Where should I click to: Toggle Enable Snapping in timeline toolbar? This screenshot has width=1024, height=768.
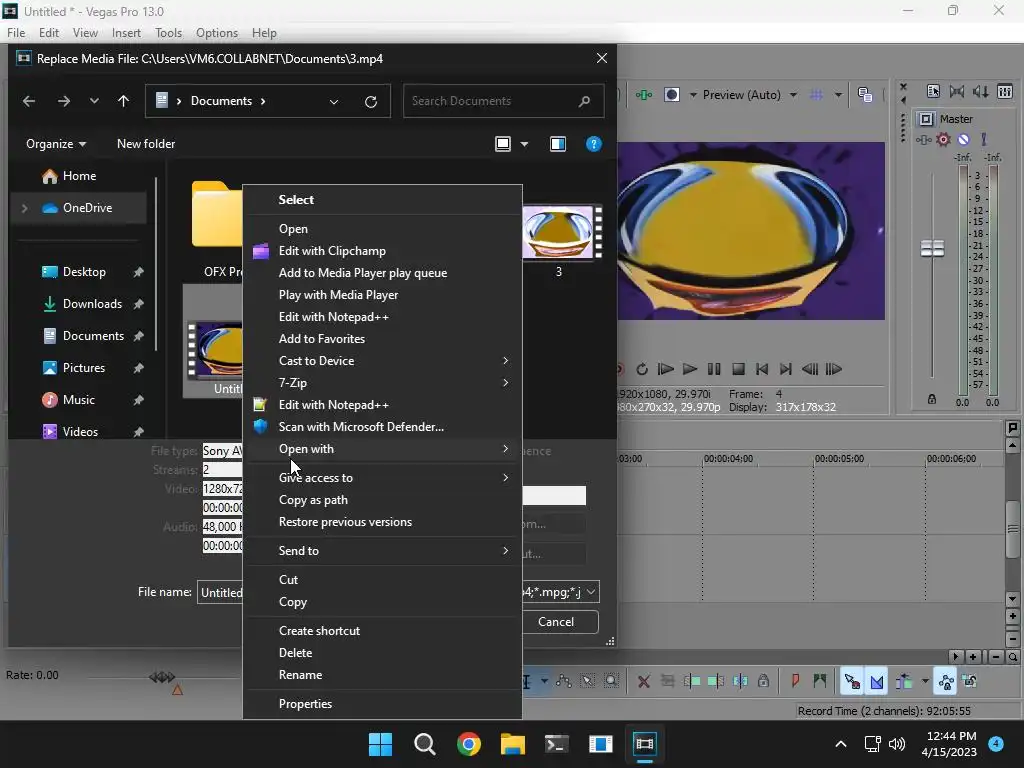[852, 681]
